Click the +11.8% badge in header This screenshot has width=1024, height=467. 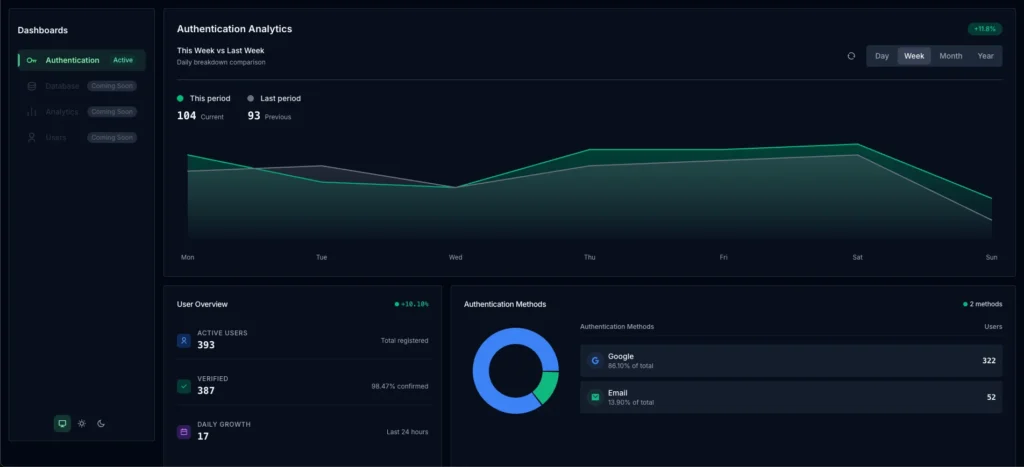985,29
